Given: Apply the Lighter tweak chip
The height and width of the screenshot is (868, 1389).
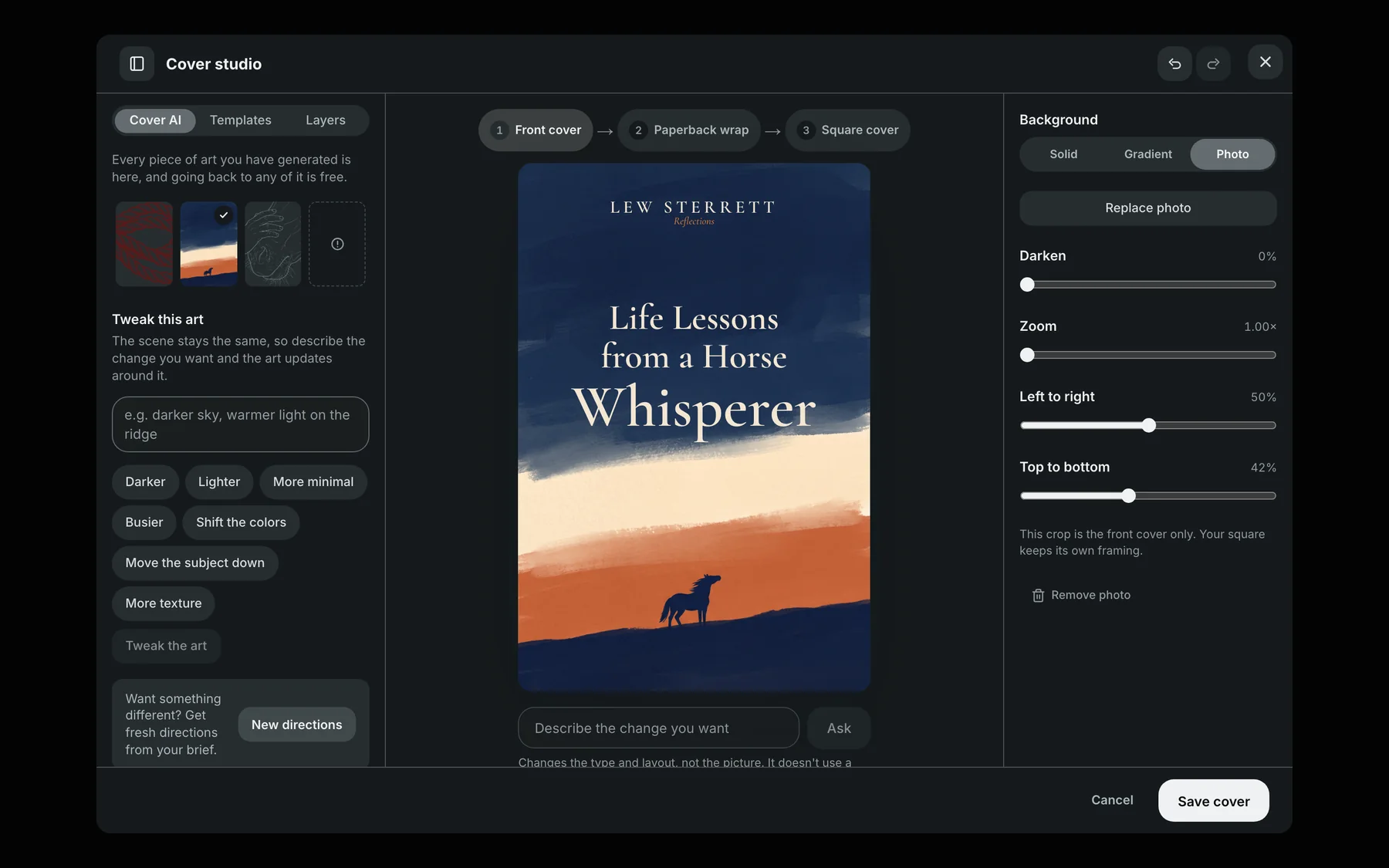Looking at the screenshot, I should tap(219, 482).
